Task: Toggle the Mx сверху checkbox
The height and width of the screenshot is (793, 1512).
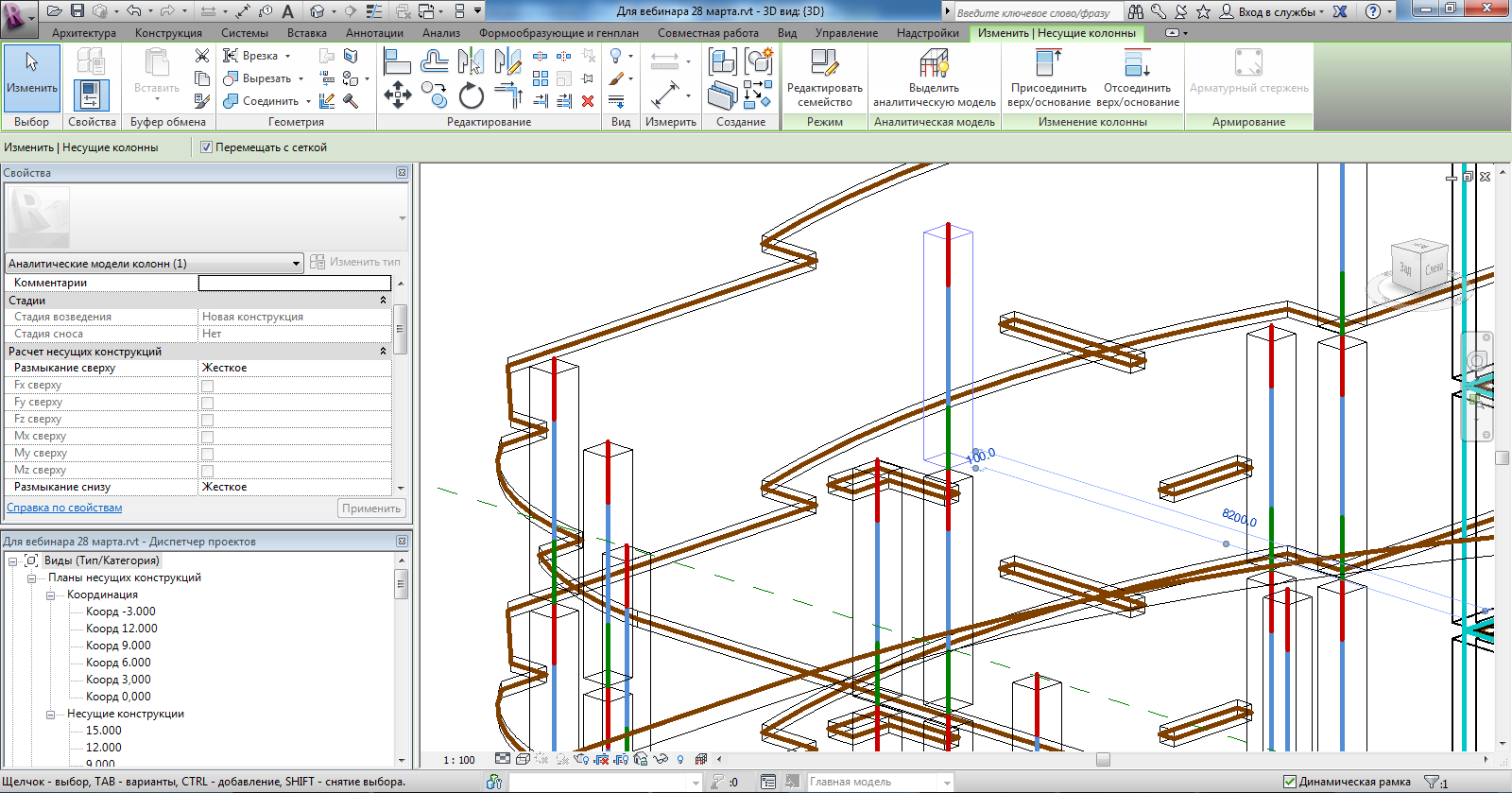Action: tap(207, 437)
